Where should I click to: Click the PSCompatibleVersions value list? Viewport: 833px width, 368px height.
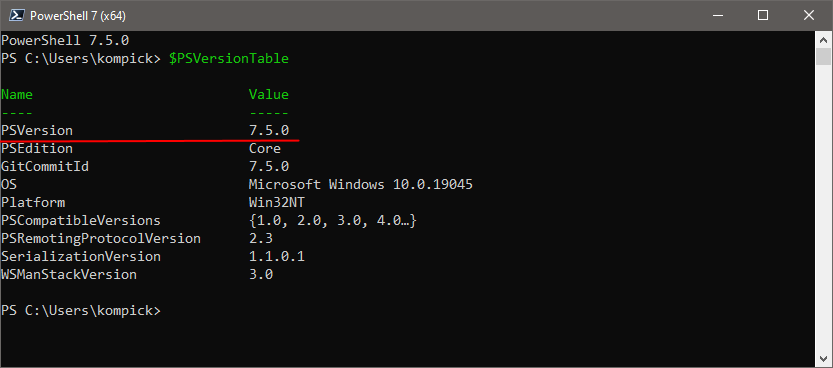pos(333,220)
